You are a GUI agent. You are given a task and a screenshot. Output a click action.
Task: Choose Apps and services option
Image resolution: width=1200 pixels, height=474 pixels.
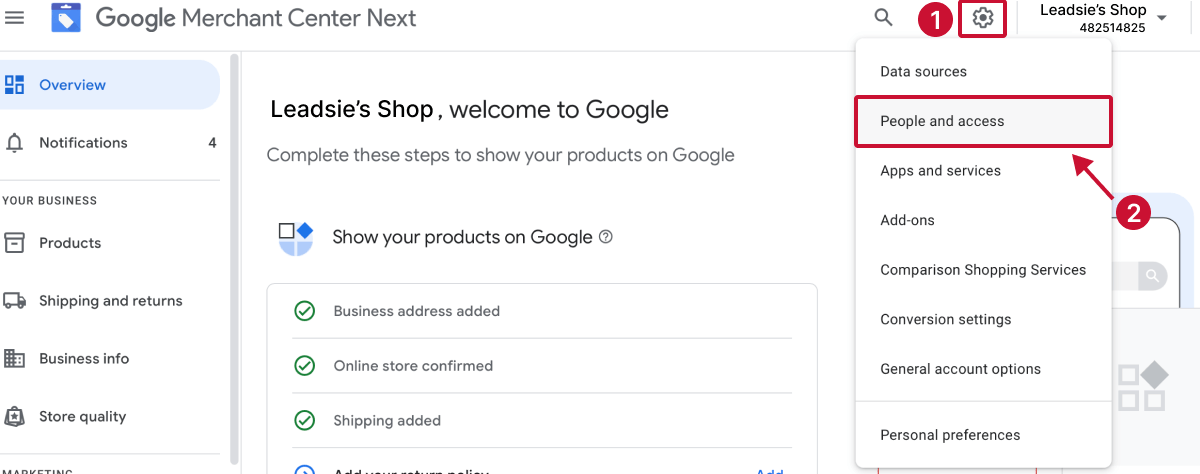click(x=940, y=171)
